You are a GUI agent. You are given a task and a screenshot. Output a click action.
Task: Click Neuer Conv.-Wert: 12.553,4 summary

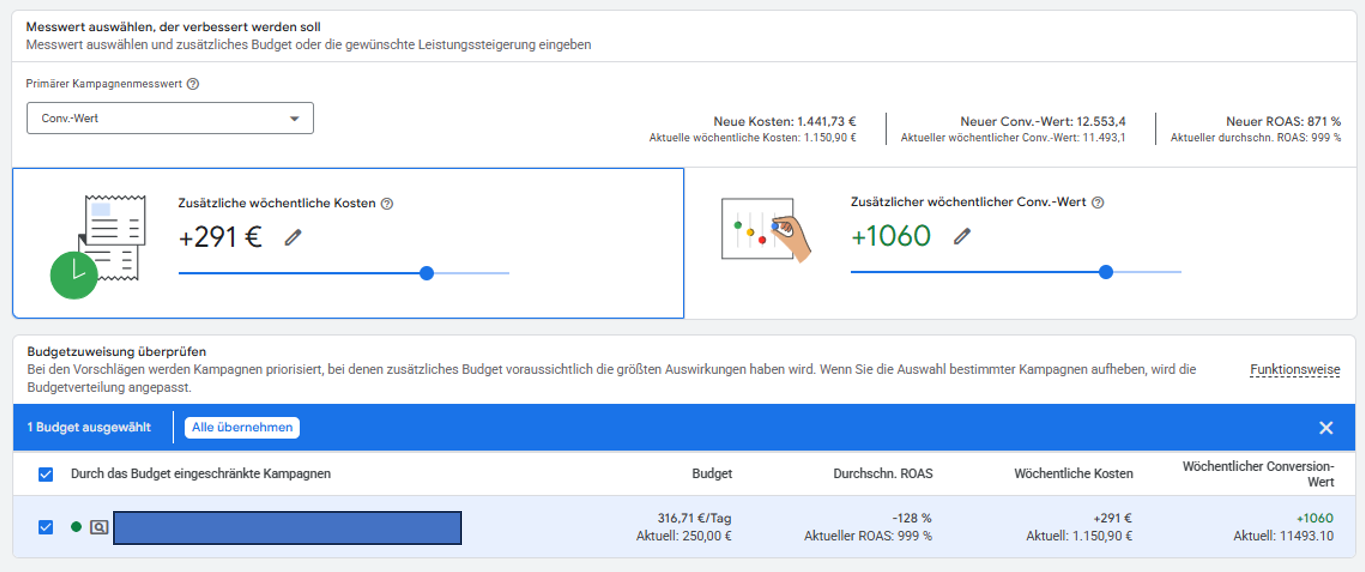point(1043,121)
